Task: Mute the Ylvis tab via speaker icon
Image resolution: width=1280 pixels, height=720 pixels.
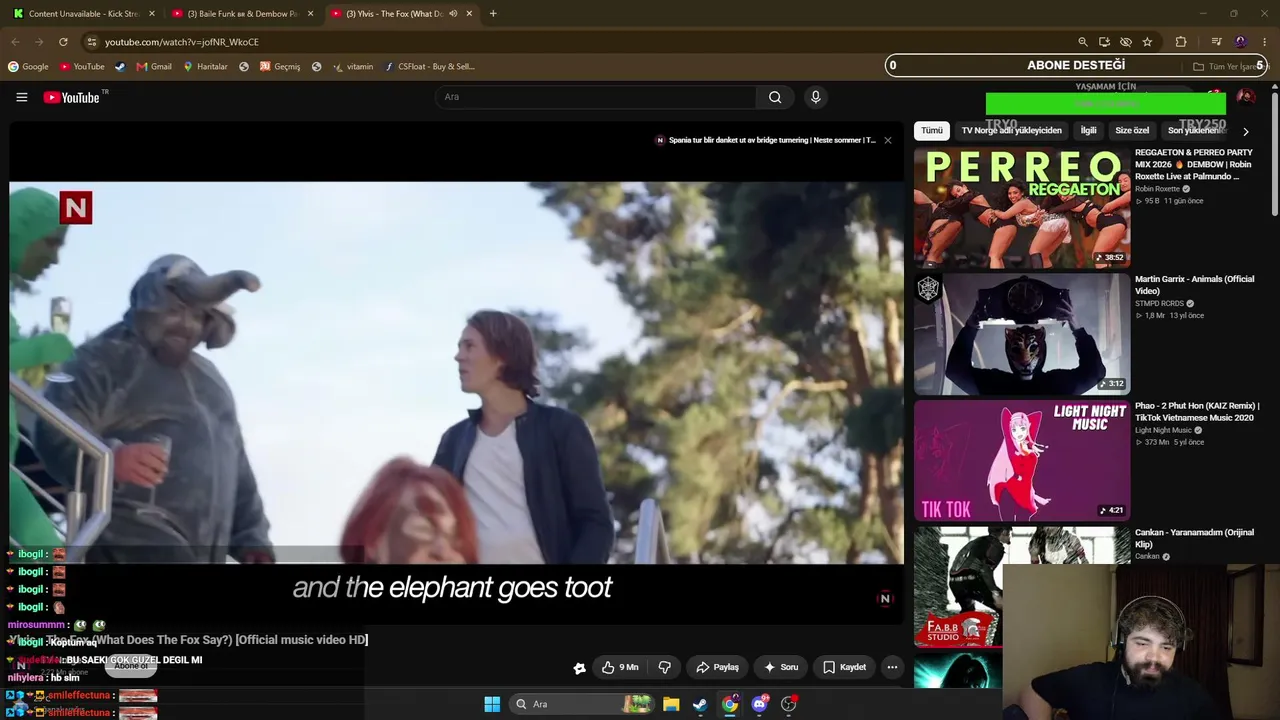Action: (x=453, y=14)
